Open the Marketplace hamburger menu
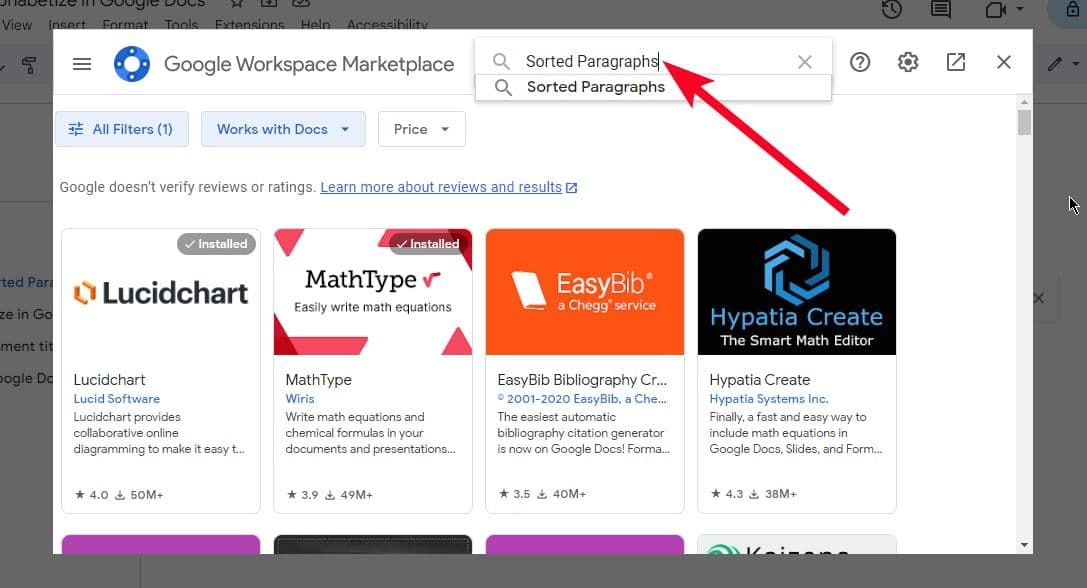1087x588 pixels. tap(82, 63)
